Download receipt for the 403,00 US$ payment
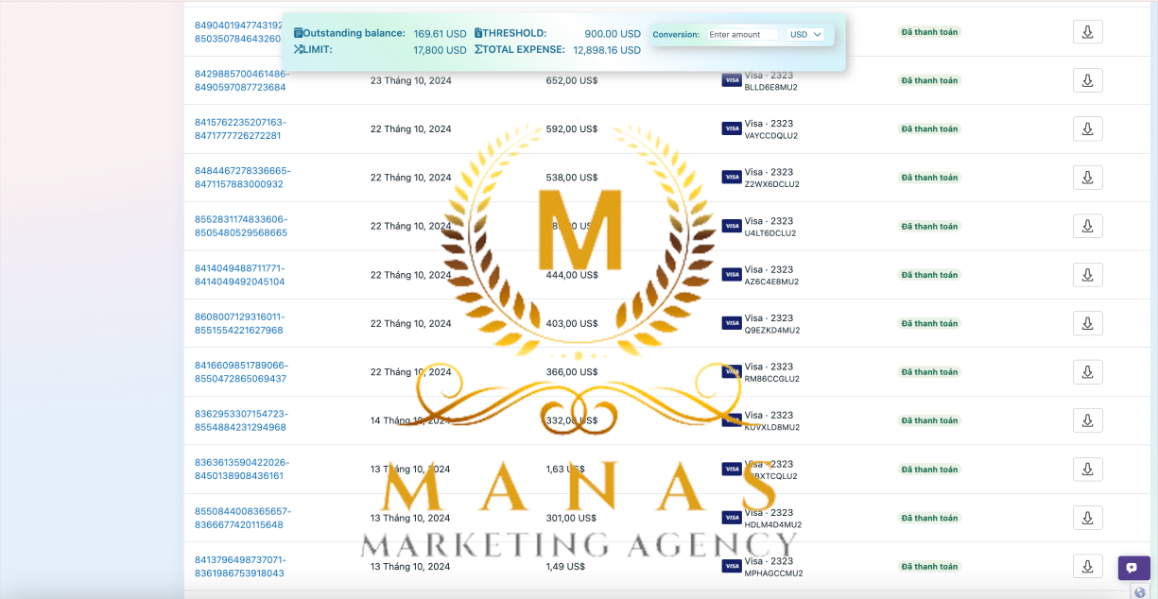Viewport: 1158px width, 599px height. (1087, 324)
